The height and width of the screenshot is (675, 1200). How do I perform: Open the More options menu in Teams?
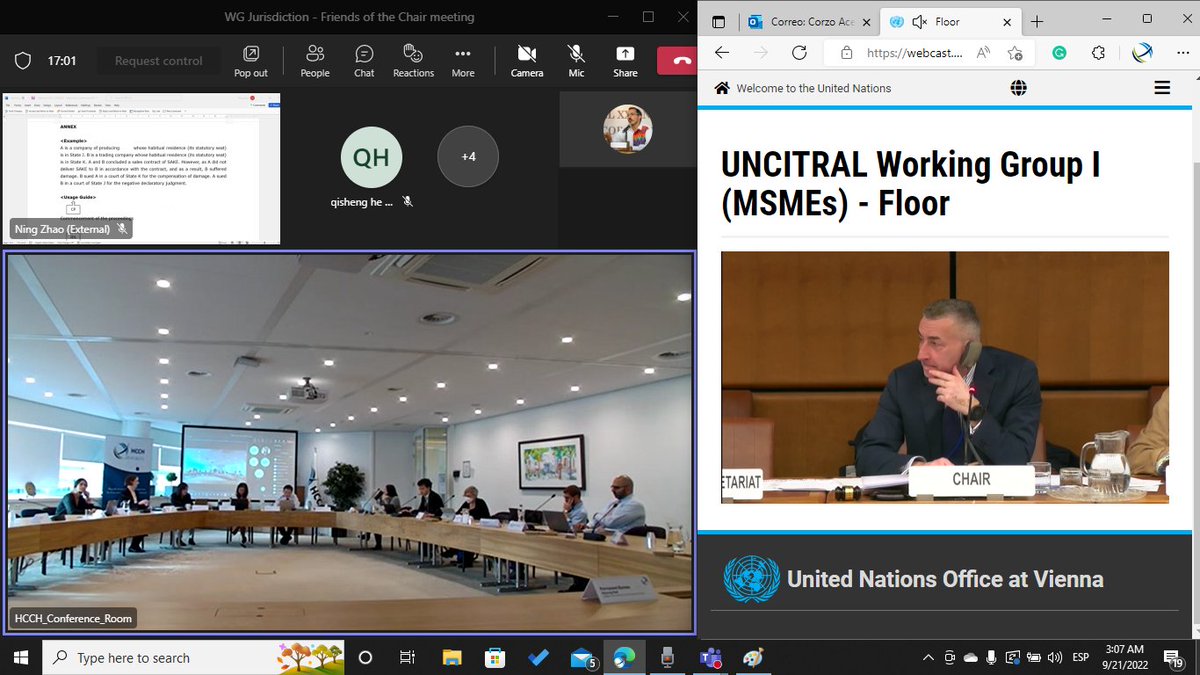pos(463,60)
